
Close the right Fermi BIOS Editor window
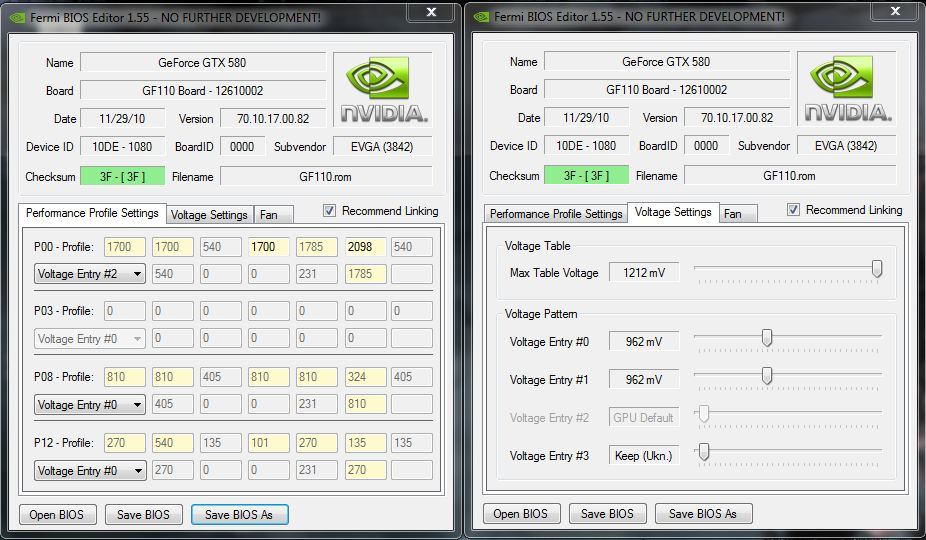click(895, 11)
